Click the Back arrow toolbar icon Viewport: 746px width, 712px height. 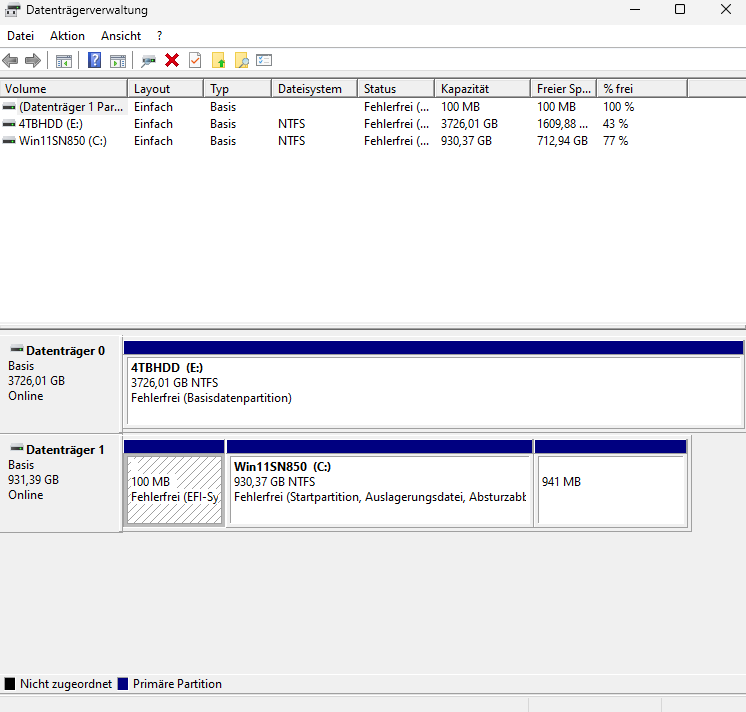[10, 60]
